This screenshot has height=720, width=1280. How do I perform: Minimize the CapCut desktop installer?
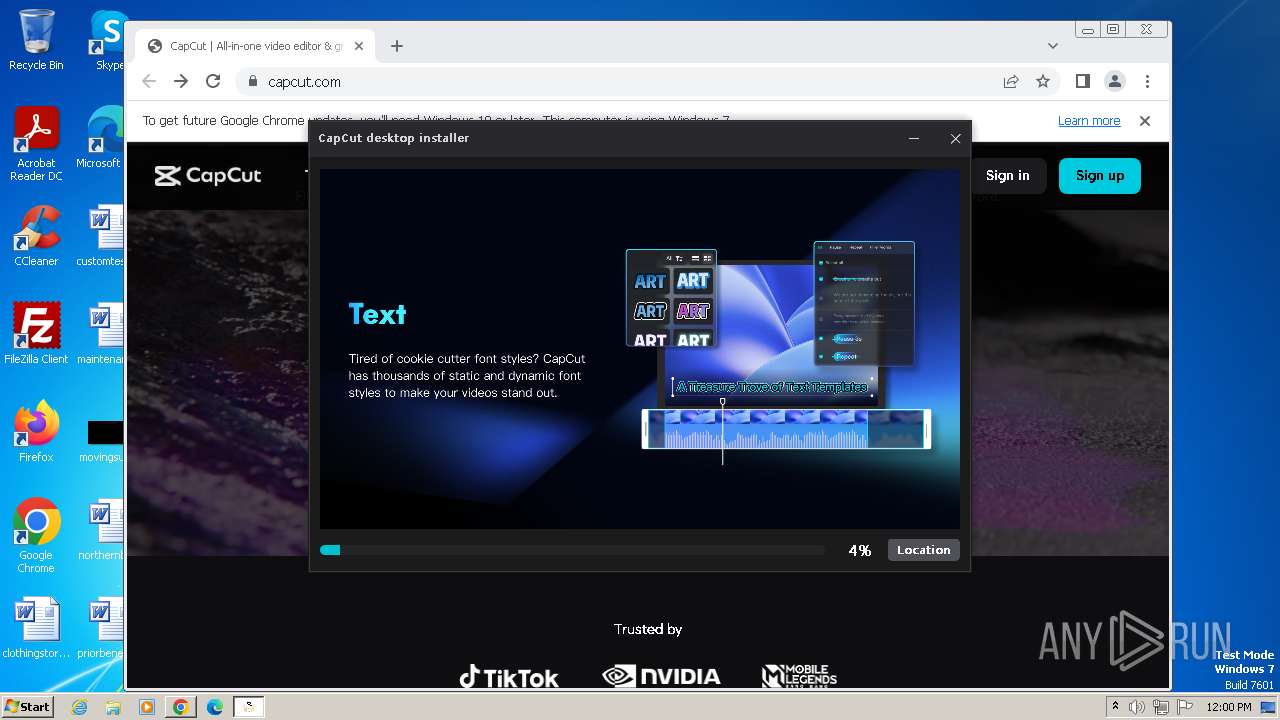[914, 138]
